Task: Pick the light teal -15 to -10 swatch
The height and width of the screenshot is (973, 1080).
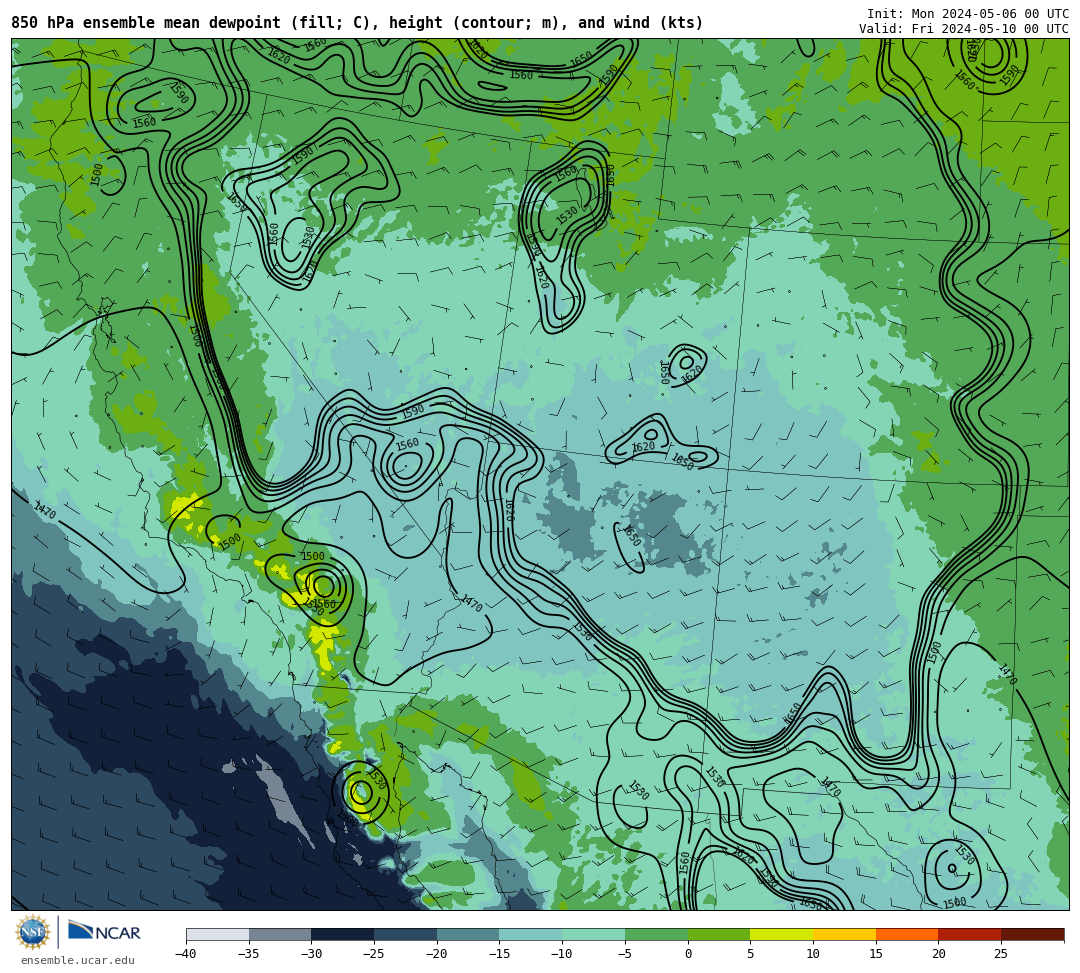Action: (531, 934)
